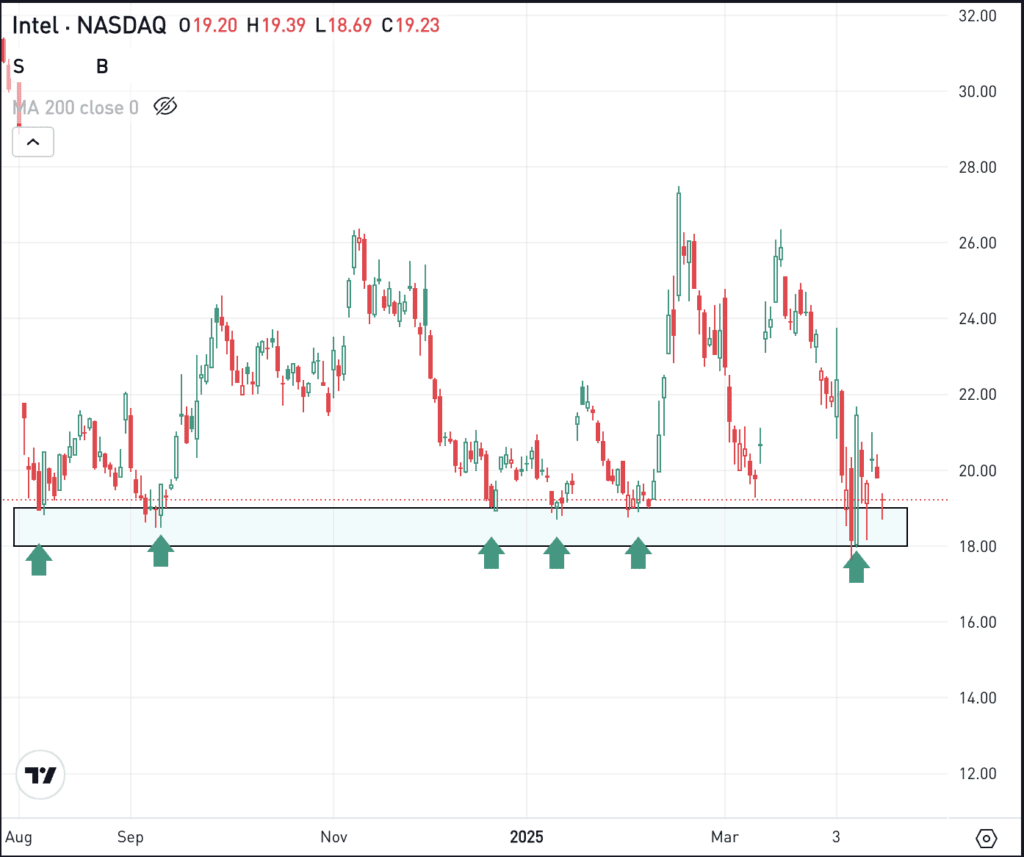Click the Aug label on time axis
The image size is (1024, 857).
[x=19, y=837]
